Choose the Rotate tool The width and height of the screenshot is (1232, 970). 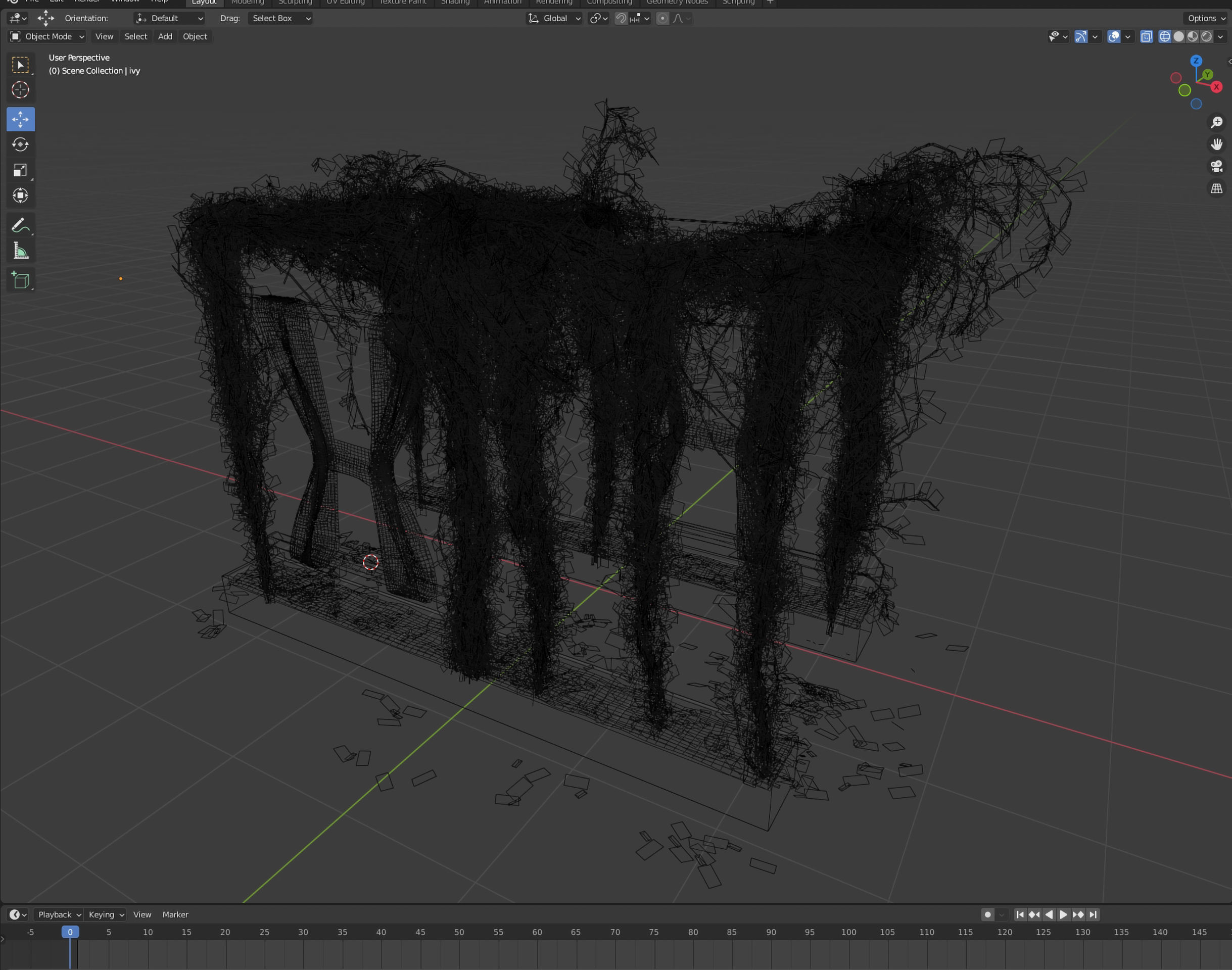[x=20, y=145]
